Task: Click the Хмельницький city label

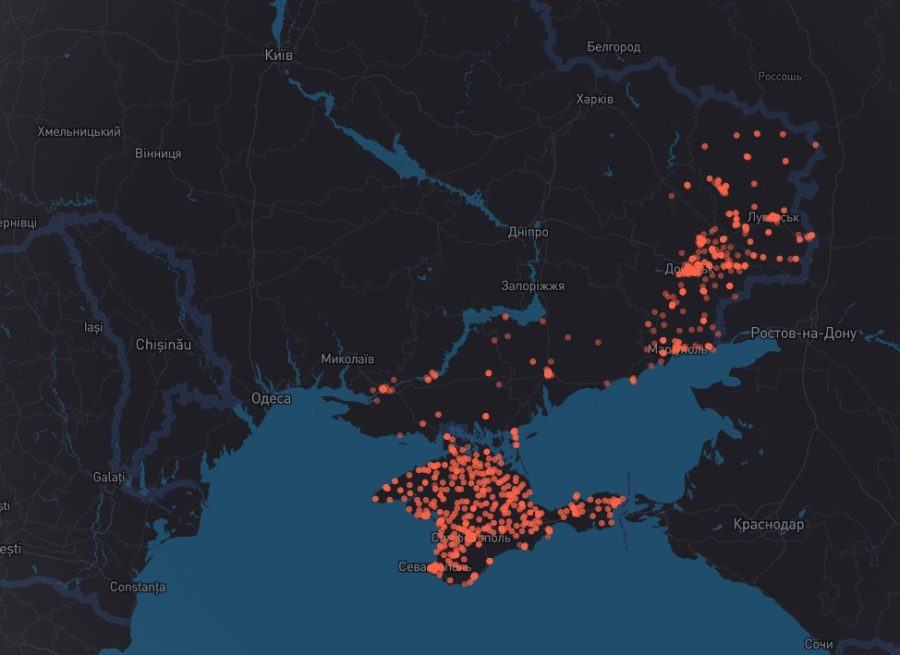Action: pyautogui.click(x=79, y=132)
